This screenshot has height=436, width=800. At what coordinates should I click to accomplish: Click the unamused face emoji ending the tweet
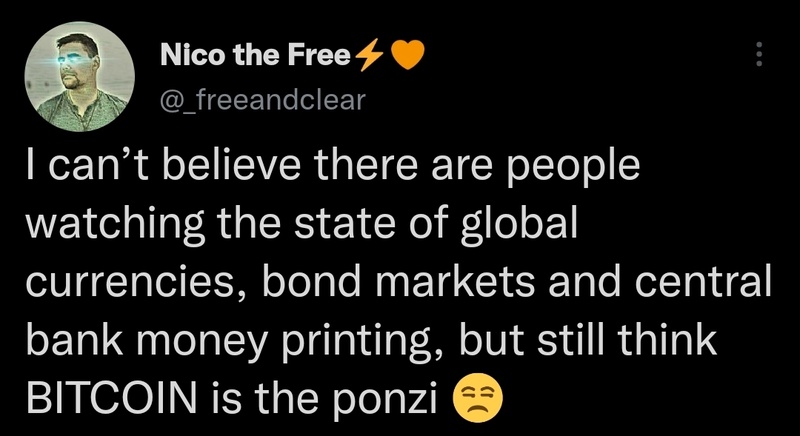pyautogui.click(x=479, y=398)
